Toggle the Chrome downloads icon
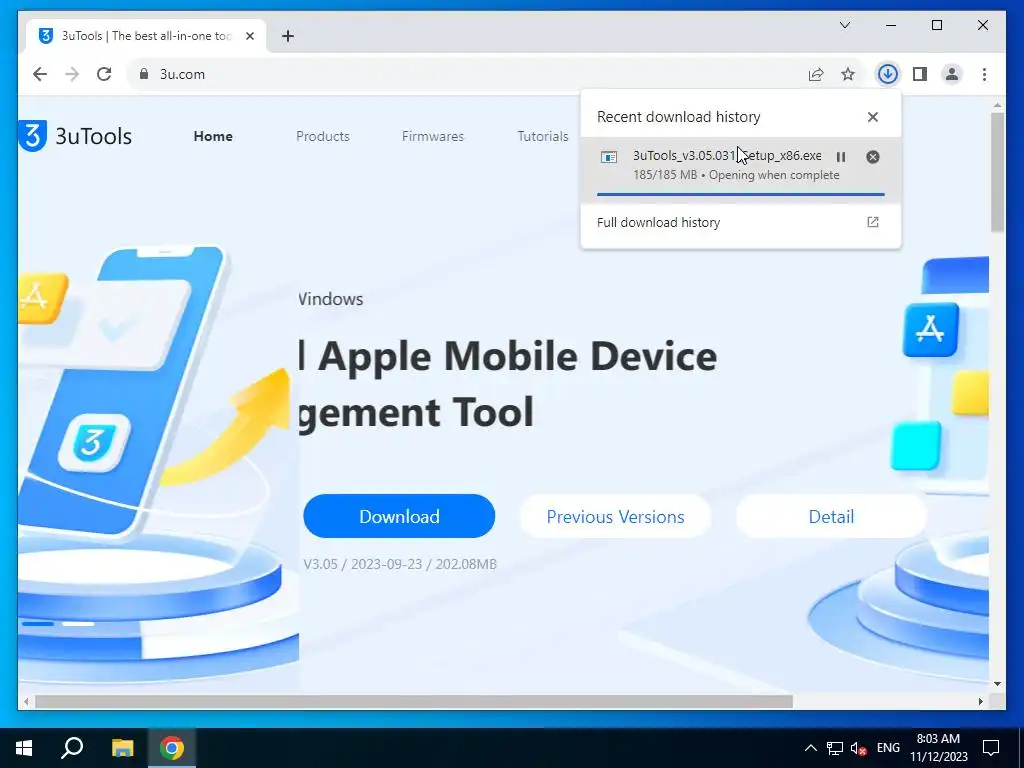Viewport: 1024px width, 768px height. point(887,74)
